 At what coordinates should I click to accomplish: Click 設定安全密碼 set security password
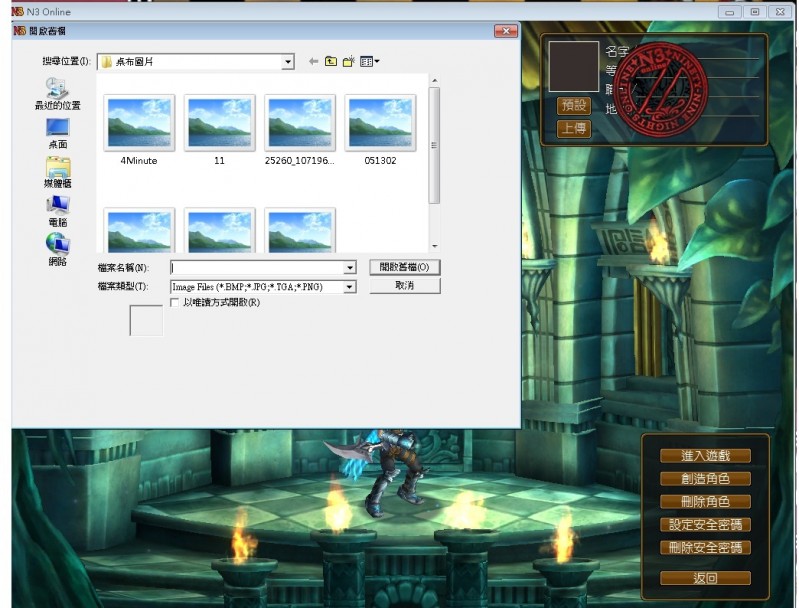tap(705, 524)
